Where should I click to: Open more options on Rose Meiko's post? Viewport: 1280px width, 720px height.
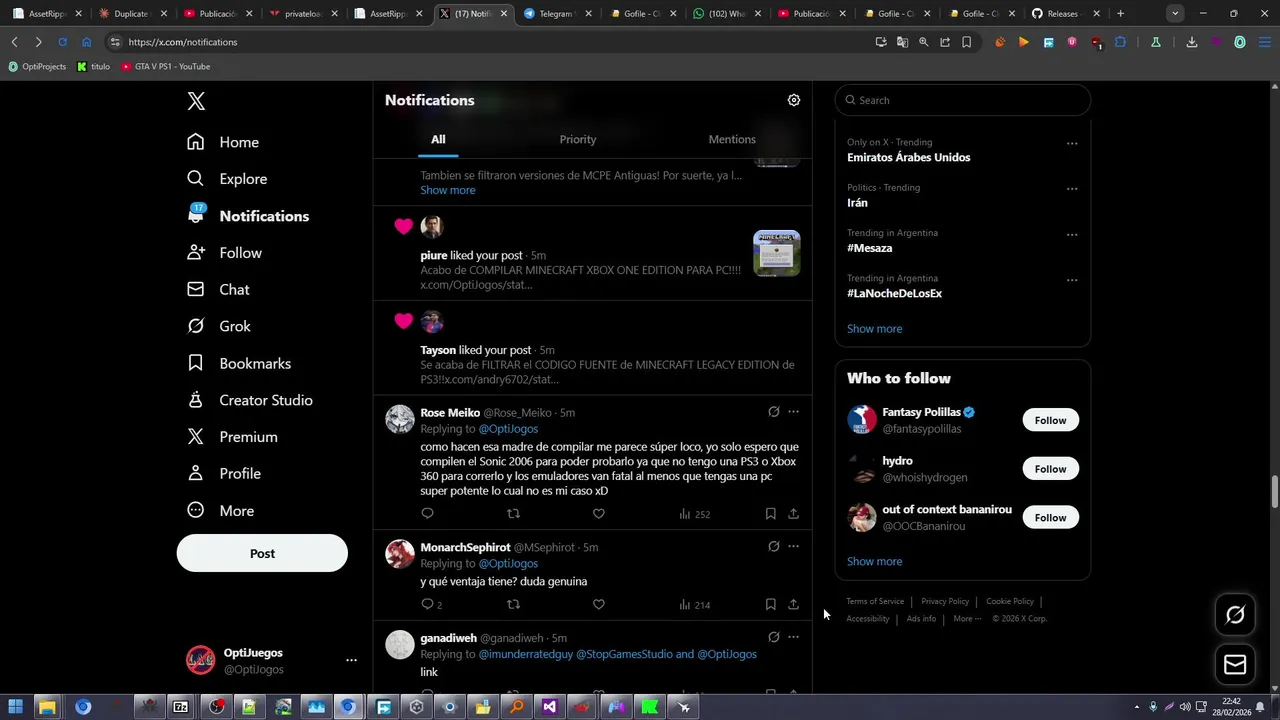pyautogui.click(x=793, y=411)
